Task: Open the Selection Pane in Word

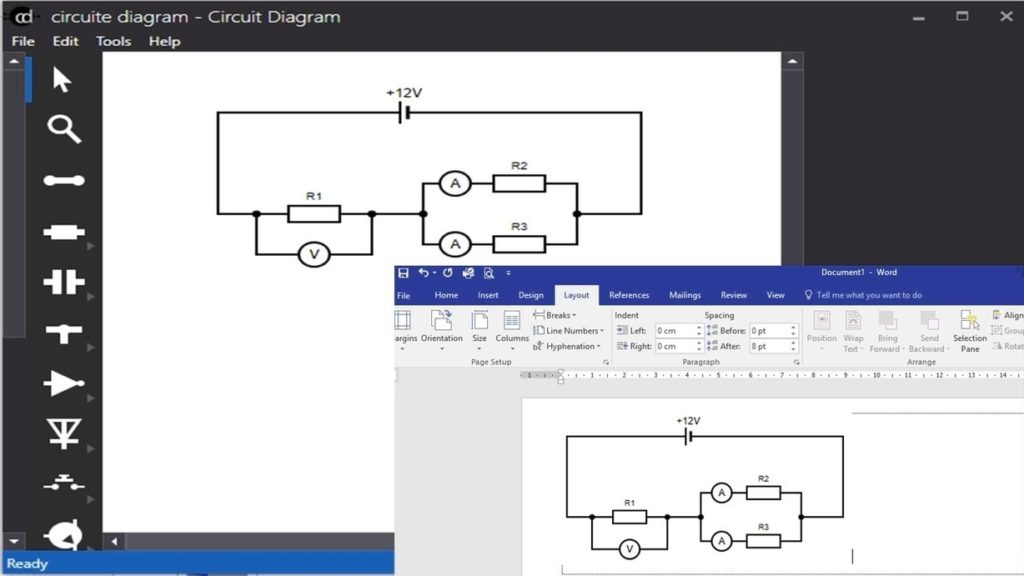Action: pos(969,331)
